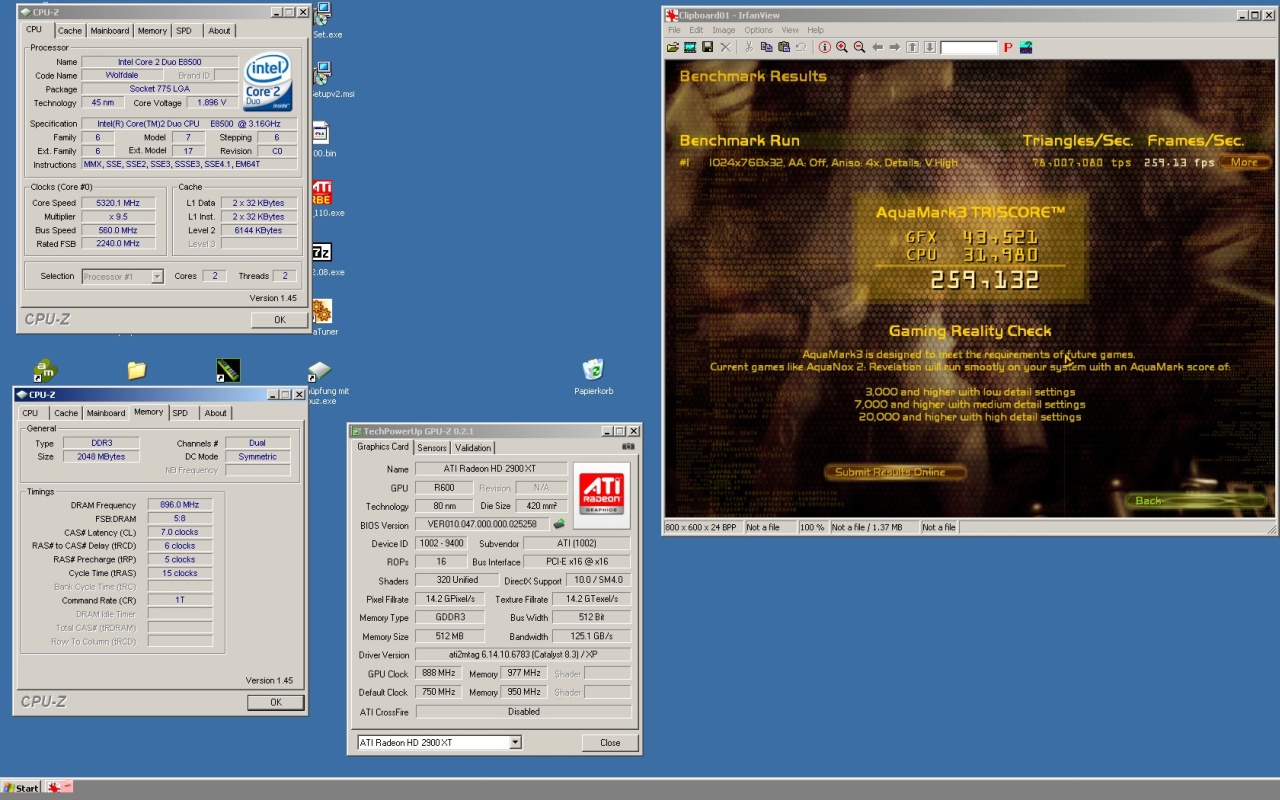Open the Image menu in IrfanView
The height and width of the screenshot is (800, 1280).
coord(723,30)
